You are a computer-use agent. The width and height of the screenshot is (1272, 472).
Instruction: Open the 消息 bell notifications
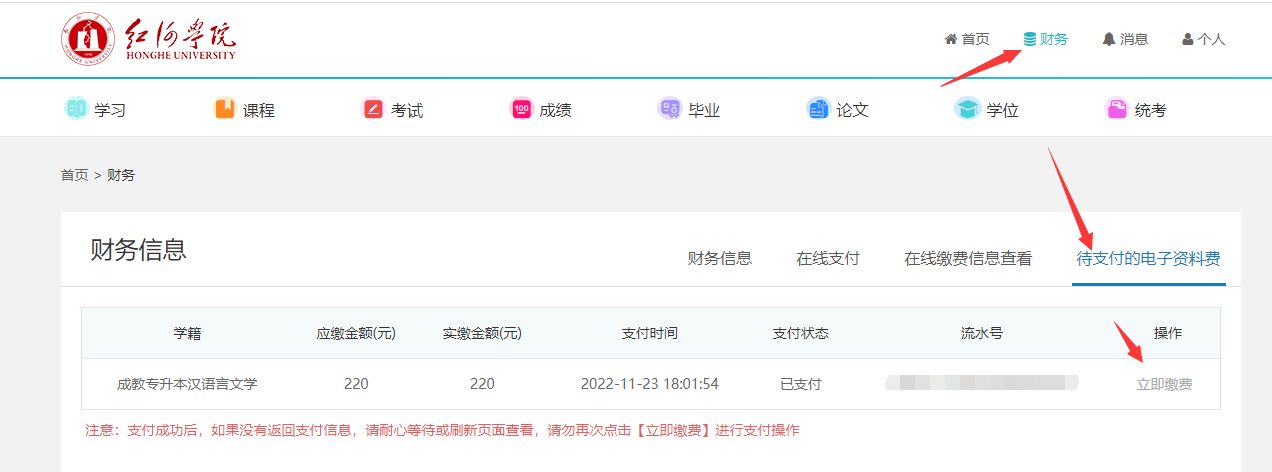1125,39
